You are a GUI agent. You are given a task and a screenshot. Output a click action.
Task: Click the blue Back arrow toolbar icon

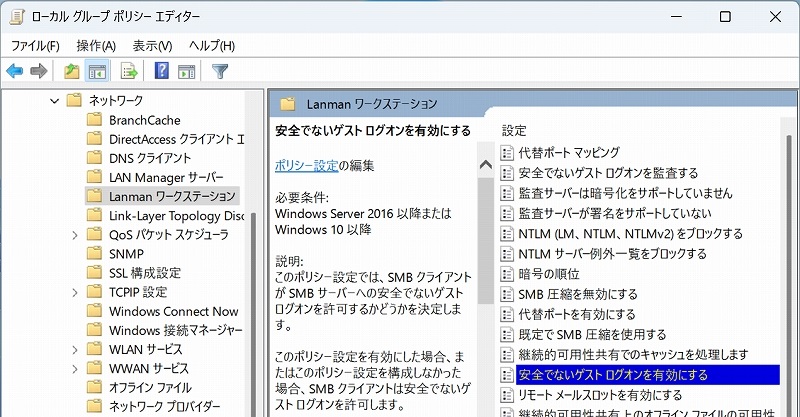point(15,71)
